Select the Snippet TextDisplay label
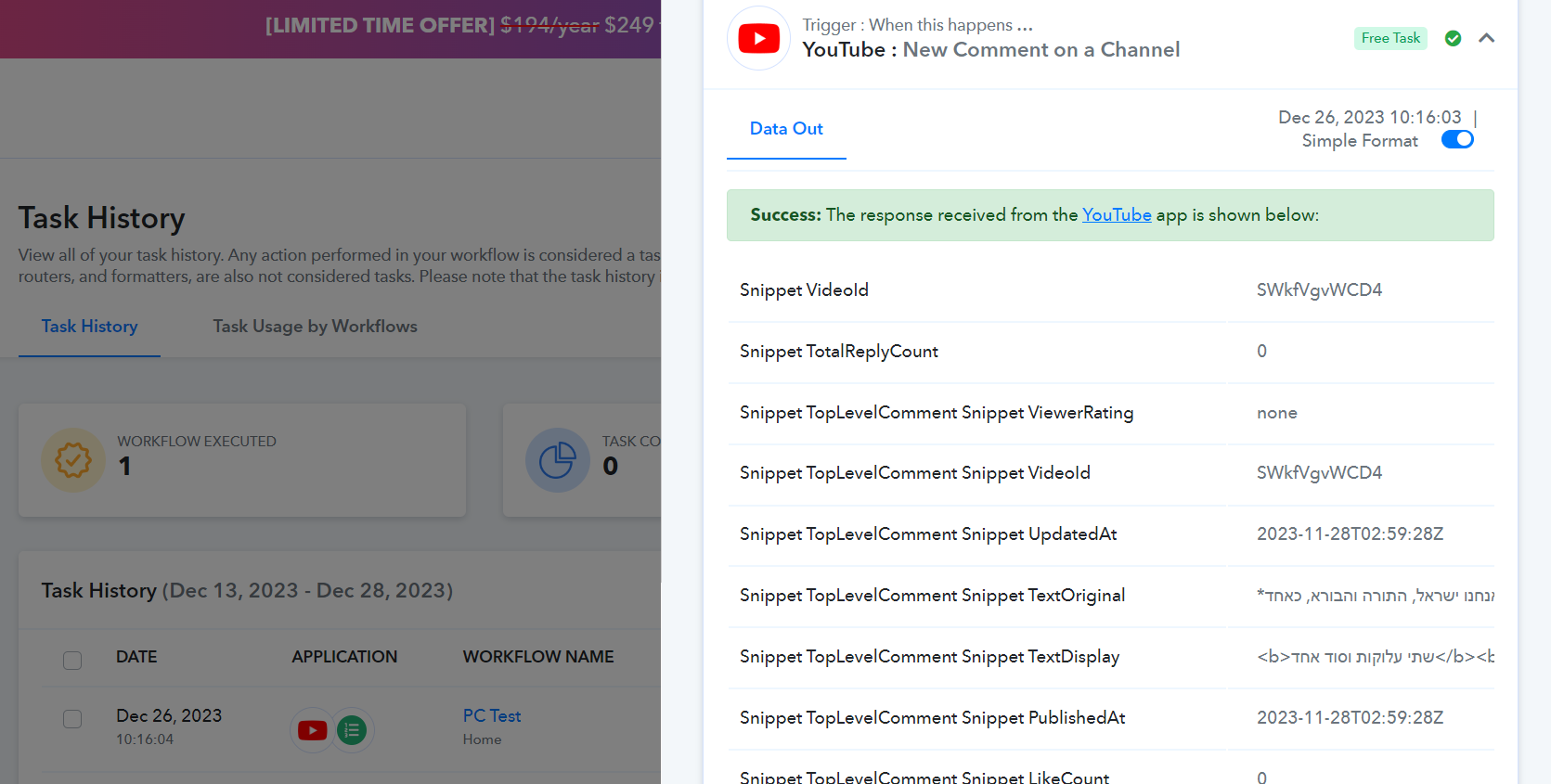This screenshot has width=1551, height=784. coord(929,657)
